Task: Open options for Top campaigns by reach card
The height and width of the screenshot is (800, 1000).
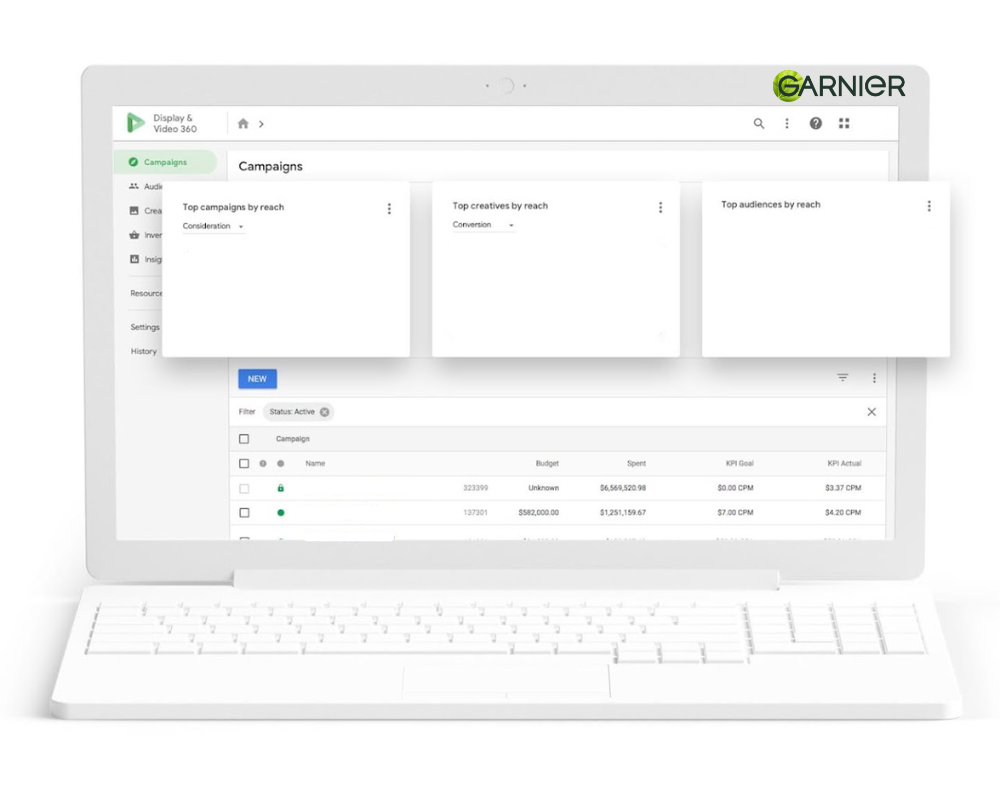Action: [x=389, y=209]
